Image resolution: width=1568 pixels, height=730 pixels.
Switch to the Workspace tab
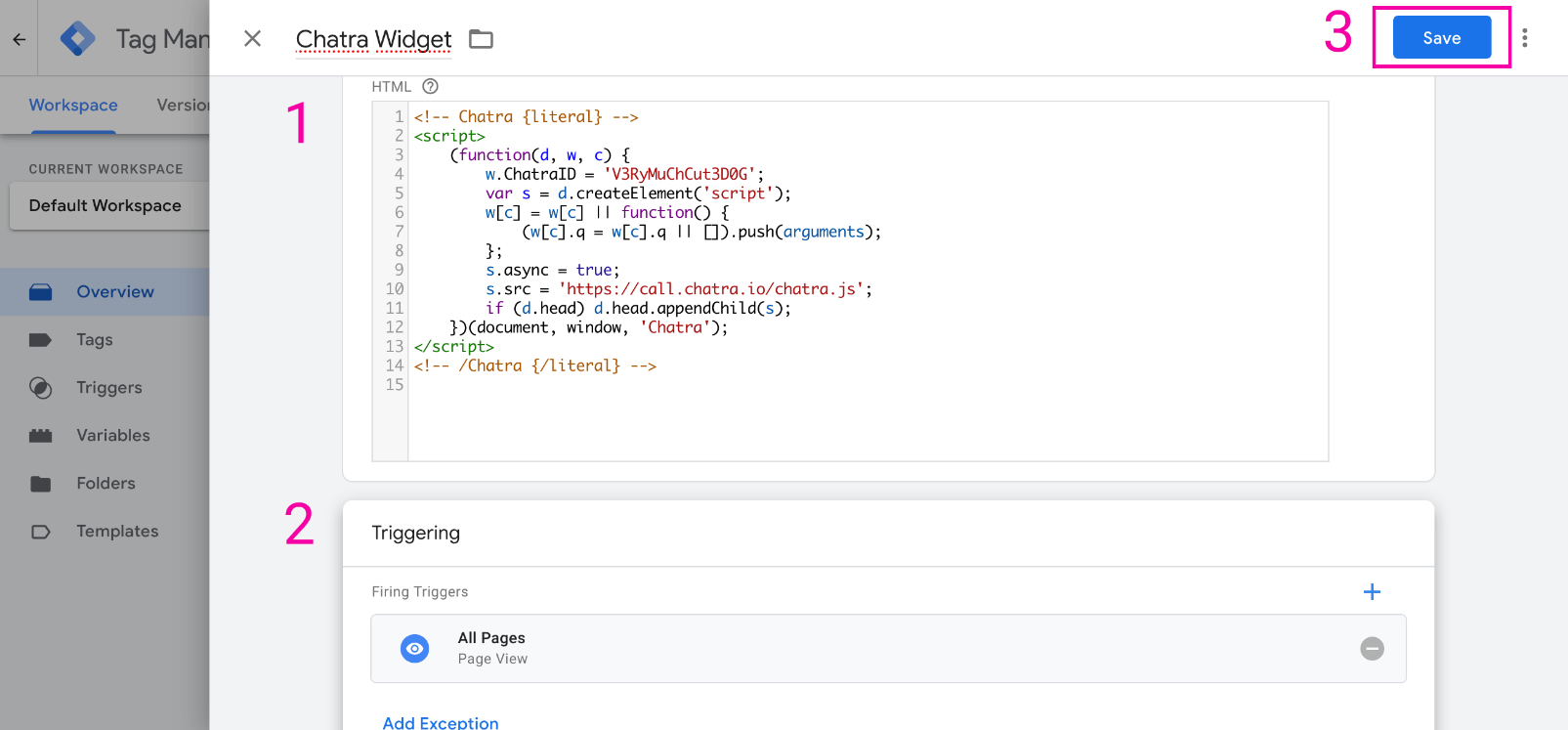coord(73,105)
